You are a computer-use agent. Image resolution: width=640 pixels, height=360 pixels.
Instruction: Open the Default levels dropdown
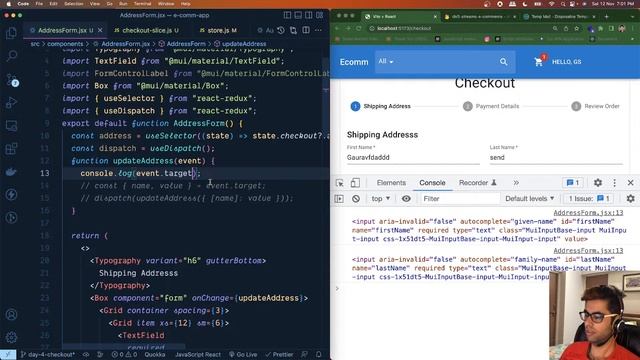[529, 199]
